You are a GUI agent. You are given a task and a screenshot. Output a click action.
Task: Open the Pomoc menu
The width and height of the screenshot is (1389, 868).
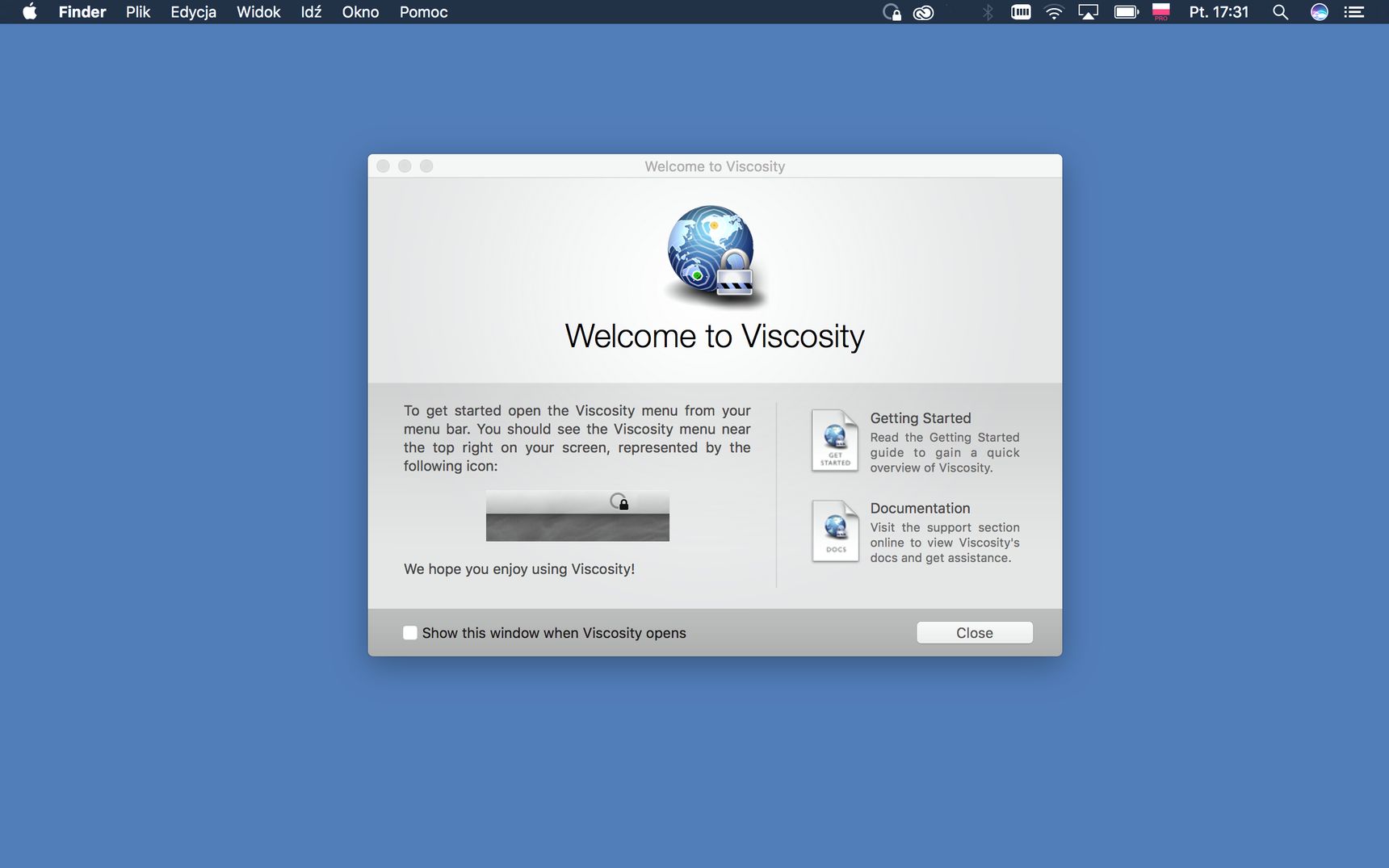pos(423,12)
